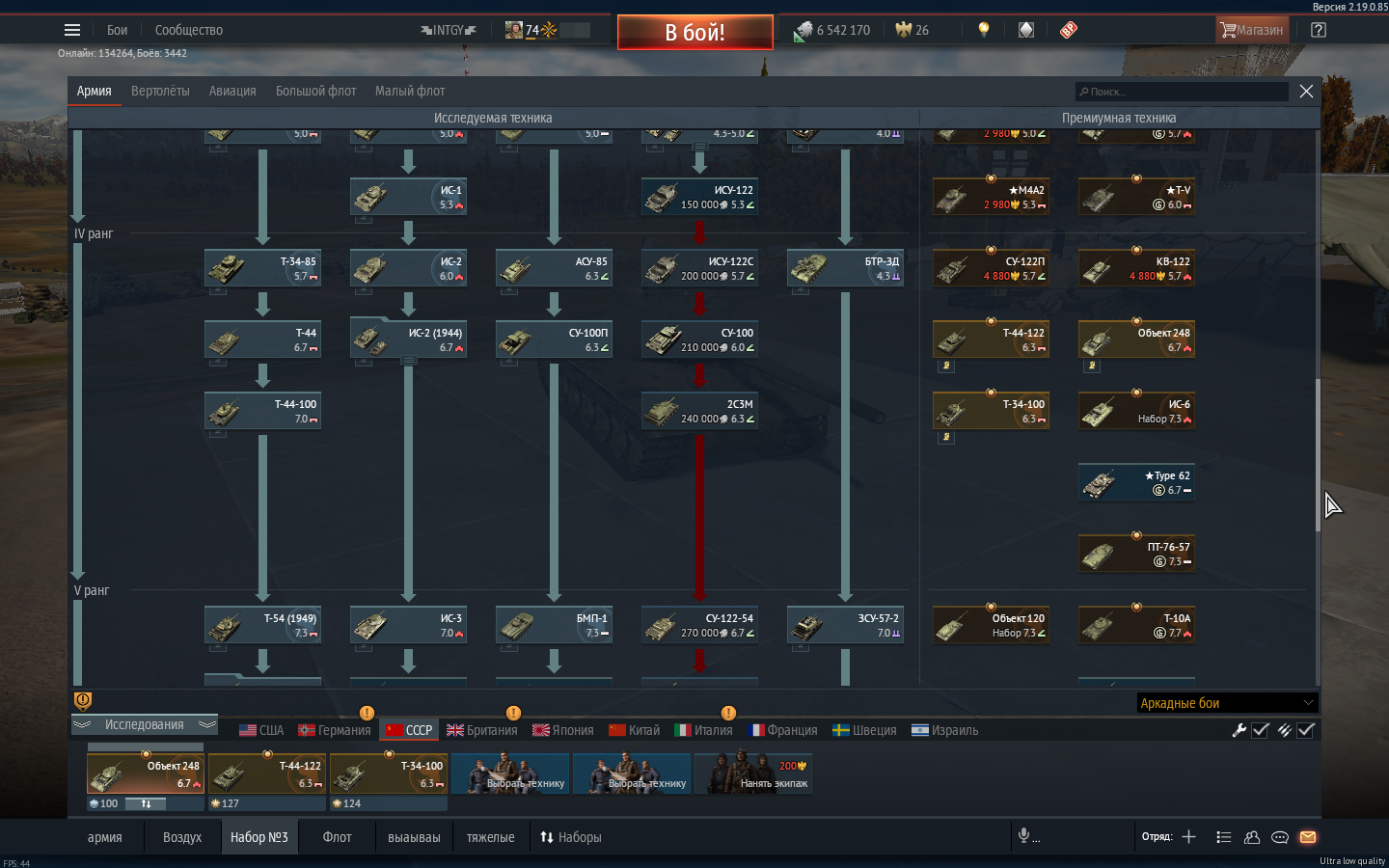The height and width of the screenshot is (868, 1389).
Task: Select the Т-44 tank card
Action: [262, 339]
